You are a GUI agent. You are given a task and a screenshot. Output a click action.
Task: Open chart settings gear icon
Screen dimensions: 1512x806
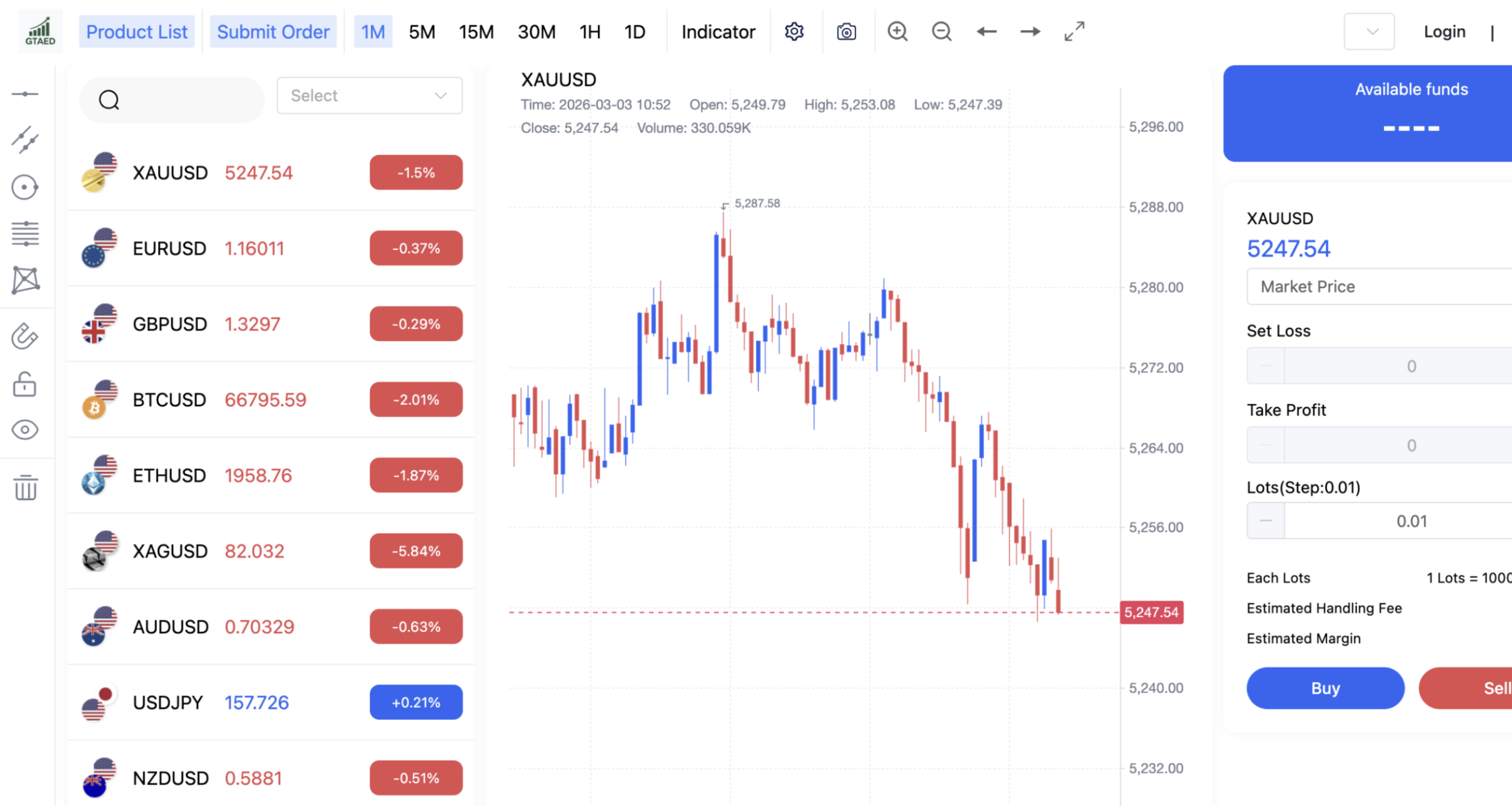pos(794,31)
